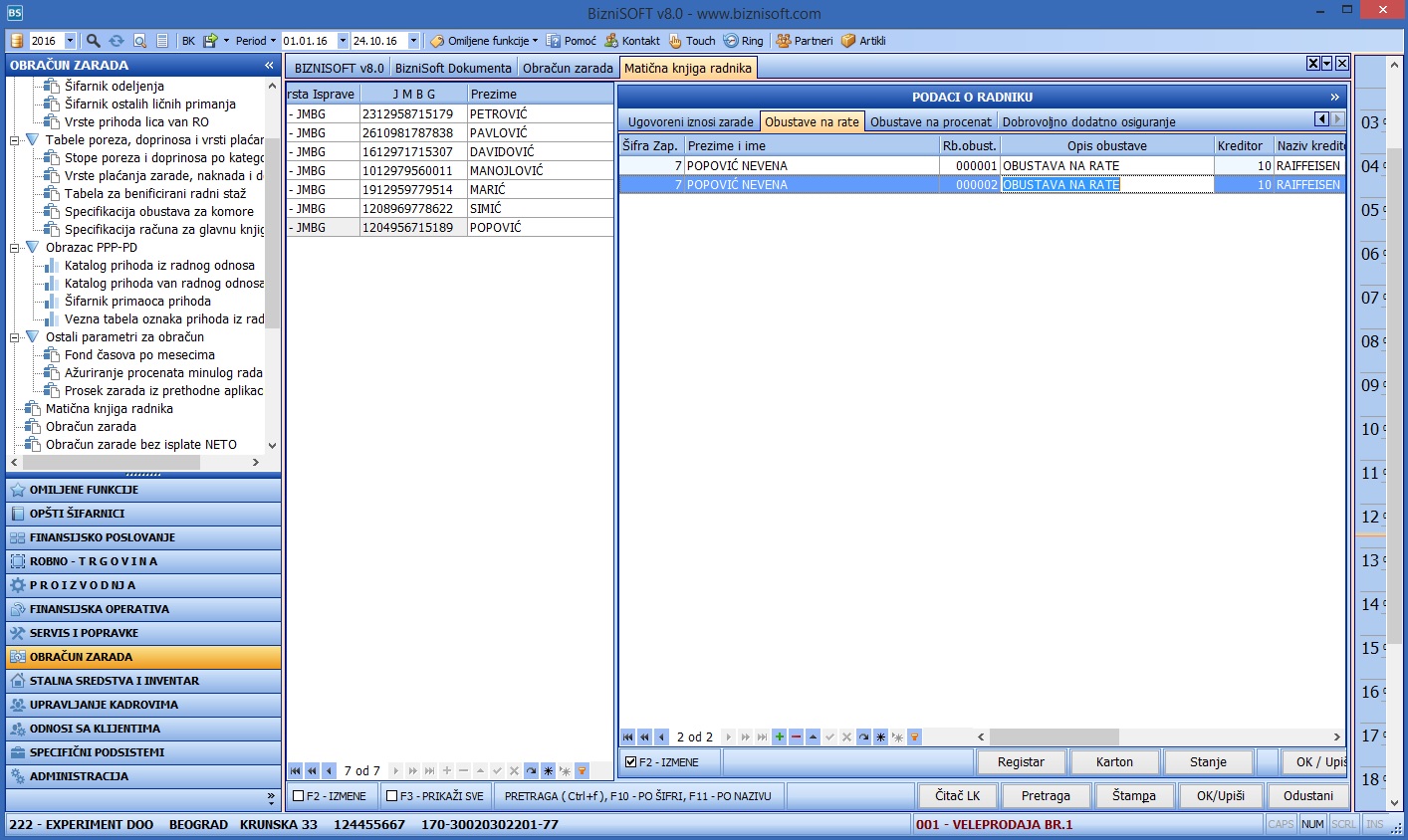Image resolution: width=1408 pixels, height=840 pixels.
Task: Check the F3 - PRIKAŽI SVE checkbox
Action: 391,796
